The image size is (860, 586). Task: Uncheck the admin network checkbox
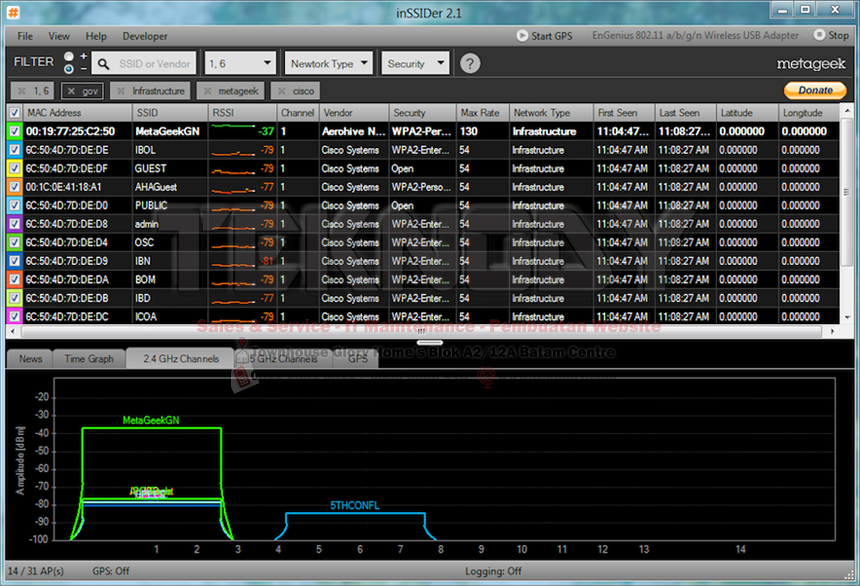pos(14,224)
